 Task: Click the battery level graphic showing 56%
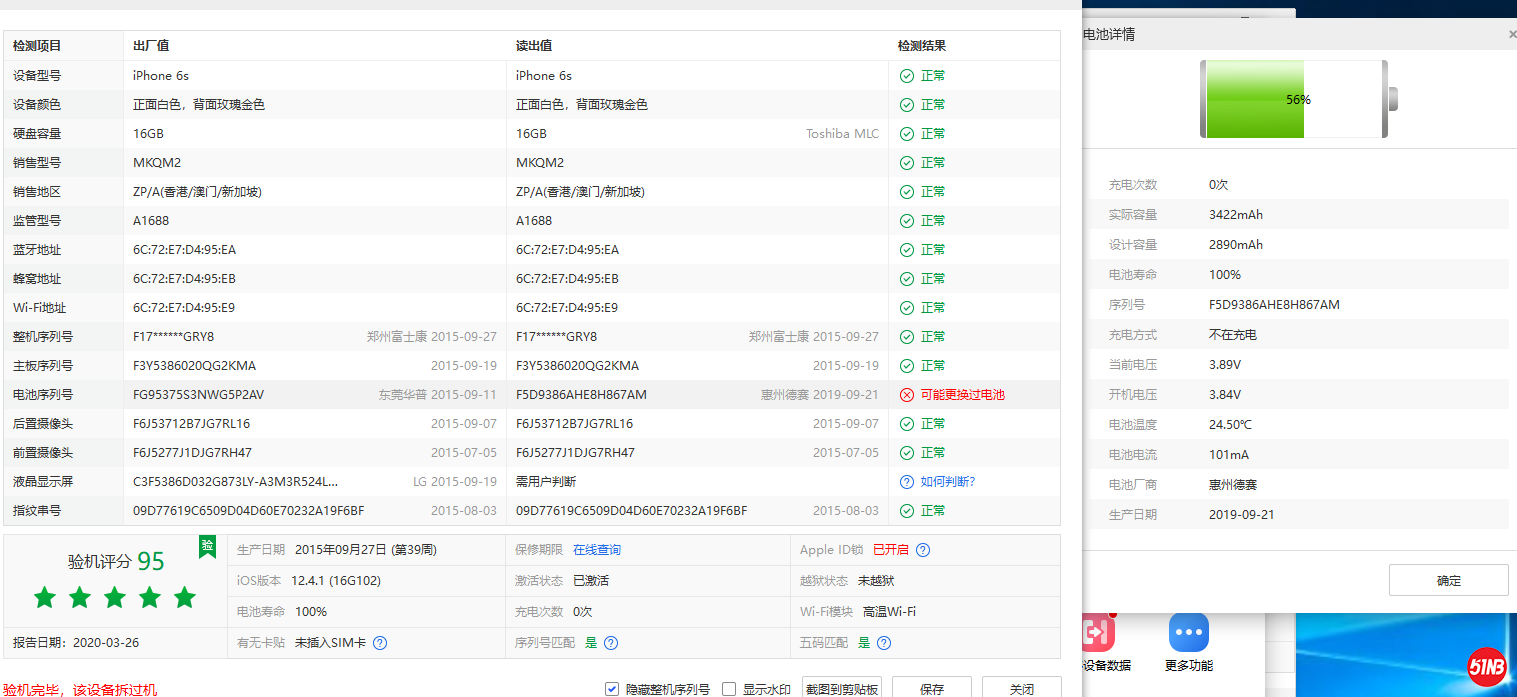(x=1298, y=99)
